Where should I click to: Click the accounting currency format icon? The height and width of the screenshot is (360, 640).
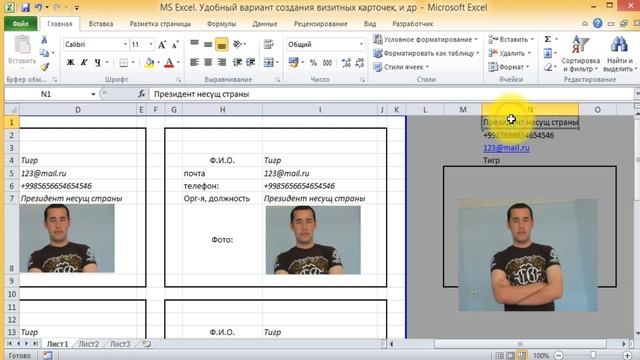tap(293, 62)
